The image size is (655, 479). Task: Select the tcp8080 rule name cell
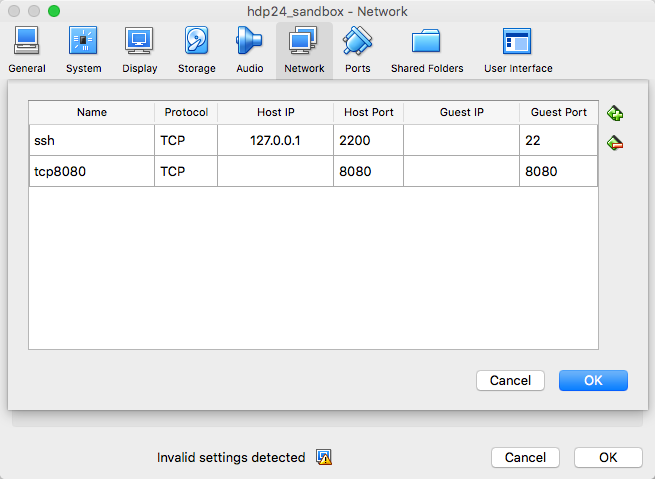pyautogui.click(x=91, y=171)
